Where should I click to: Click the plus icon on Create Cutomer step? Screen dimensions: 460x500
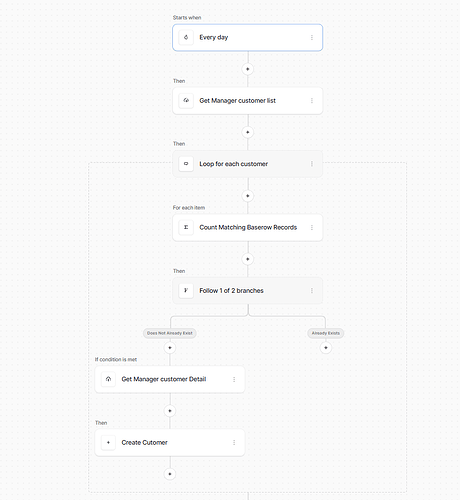click(108, 443)
